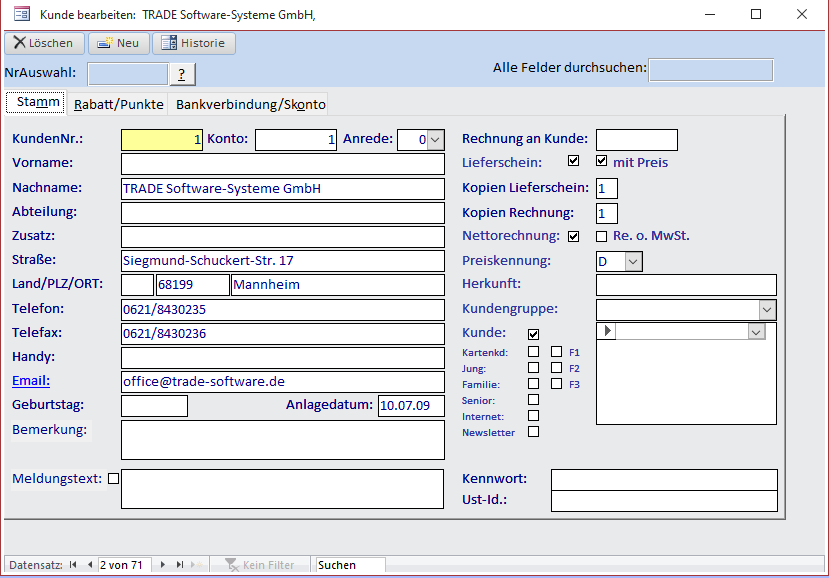
Task: Go to first record in navigator
Action: pos(73,565)
